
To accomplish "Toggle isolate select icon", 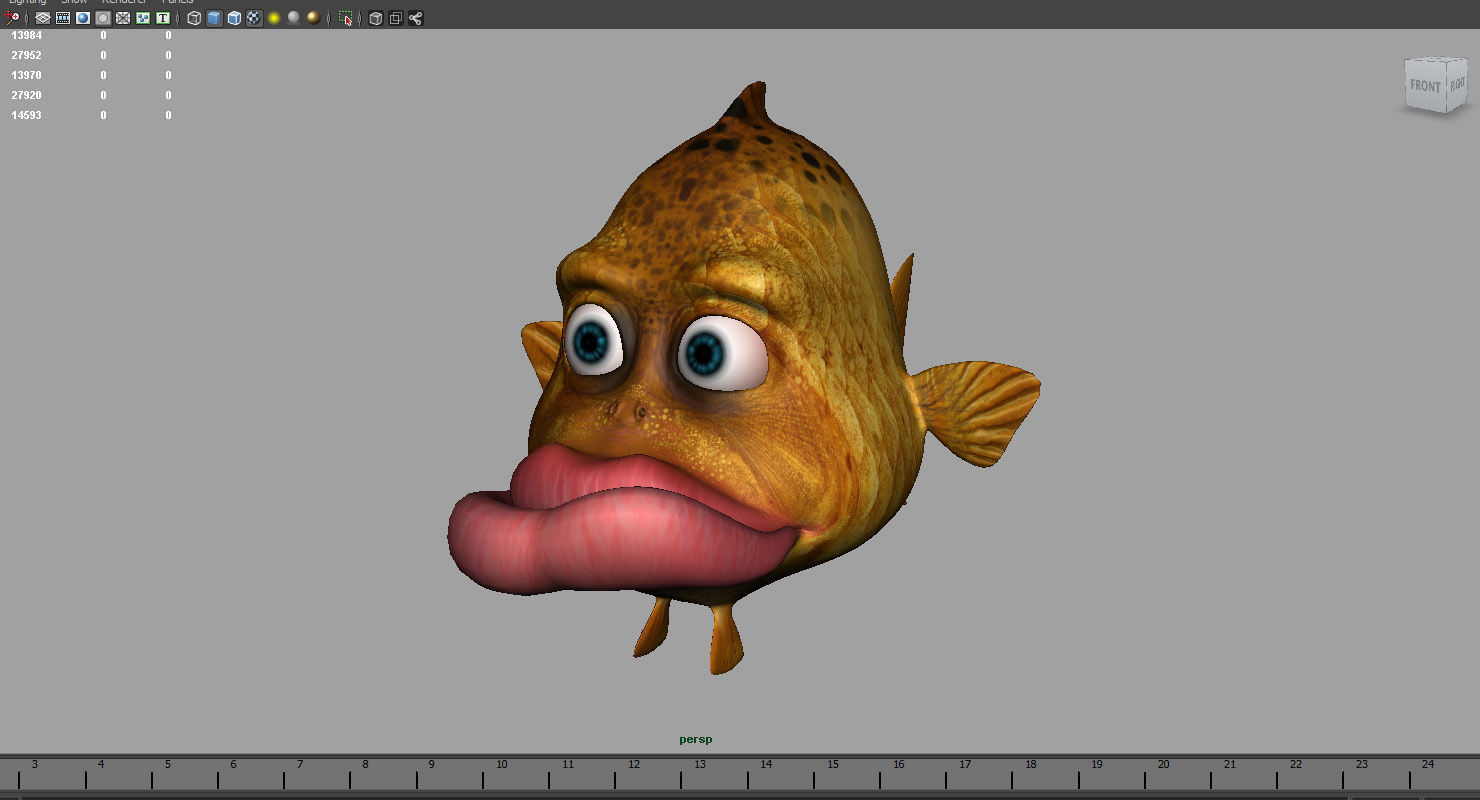I will pos(345,18).
